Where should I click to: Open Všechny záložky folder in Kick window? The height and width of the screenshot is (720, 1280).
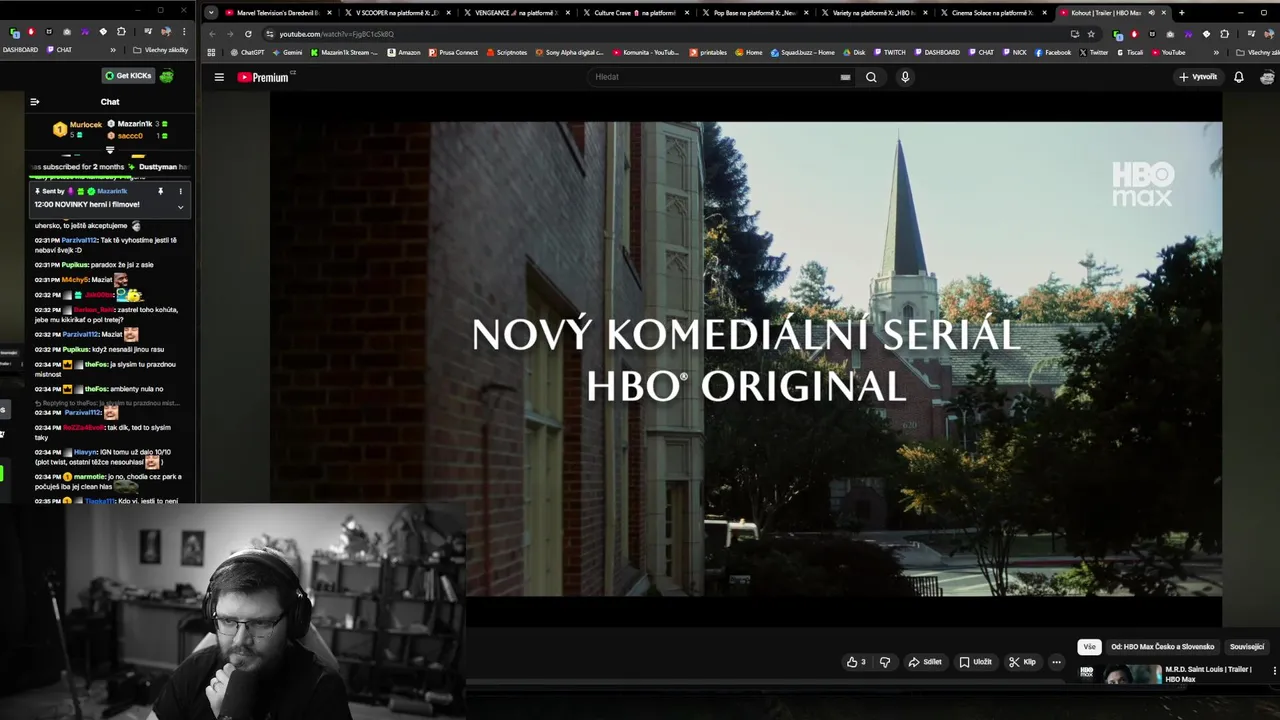[x=160, y=50]
